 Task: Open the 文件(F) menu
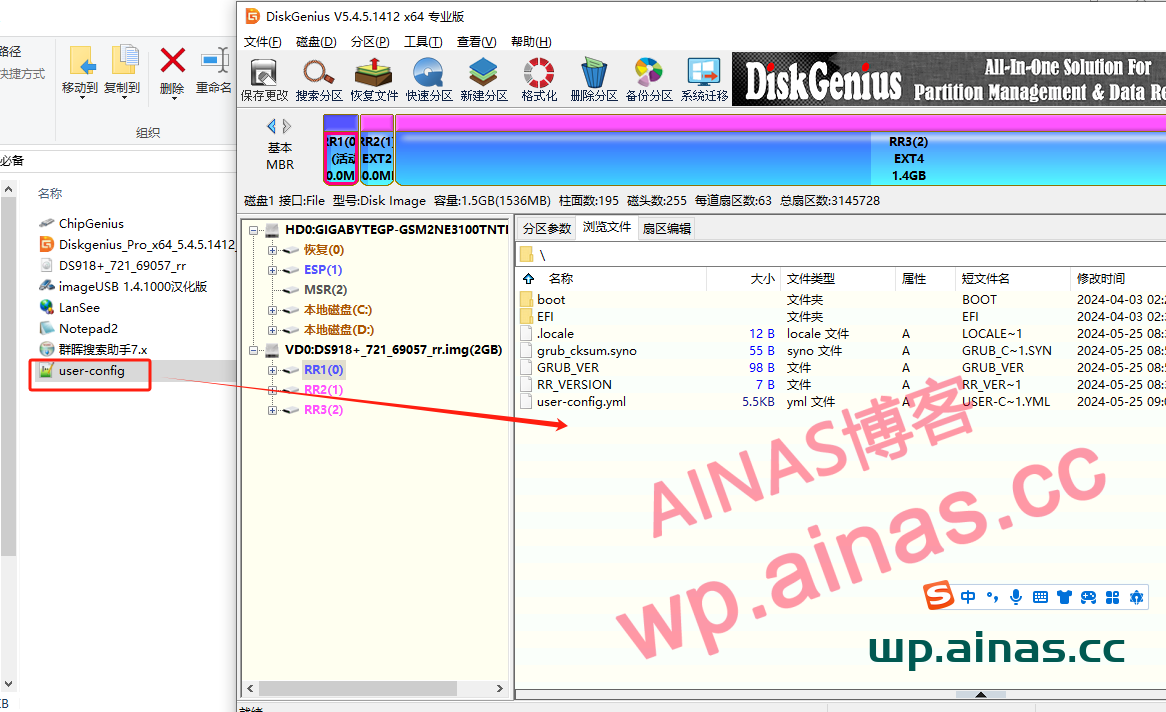pos(262,42)
